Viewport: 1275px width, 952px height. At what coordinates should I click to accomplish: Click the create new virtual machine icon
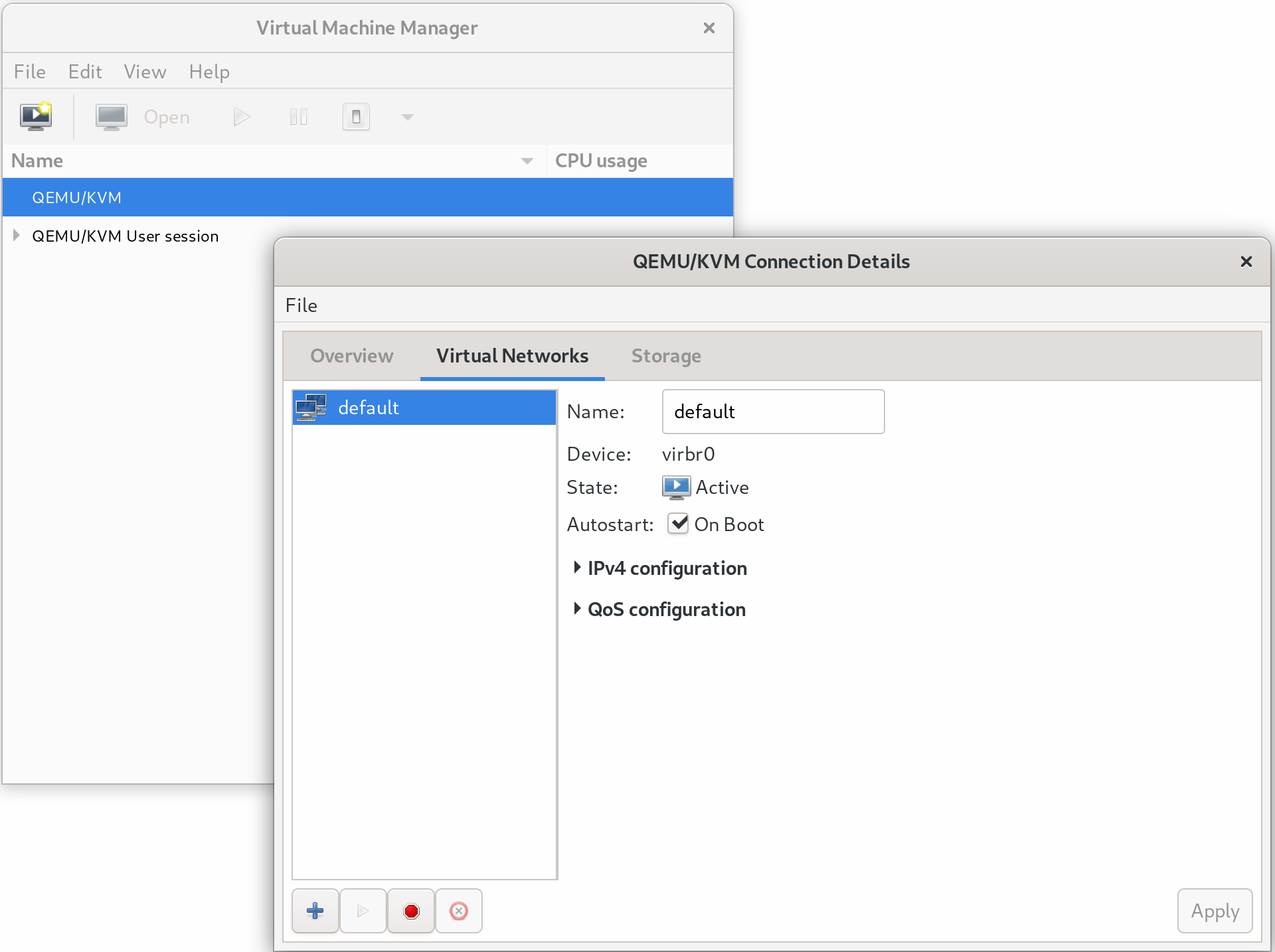(x=36, y=117)
